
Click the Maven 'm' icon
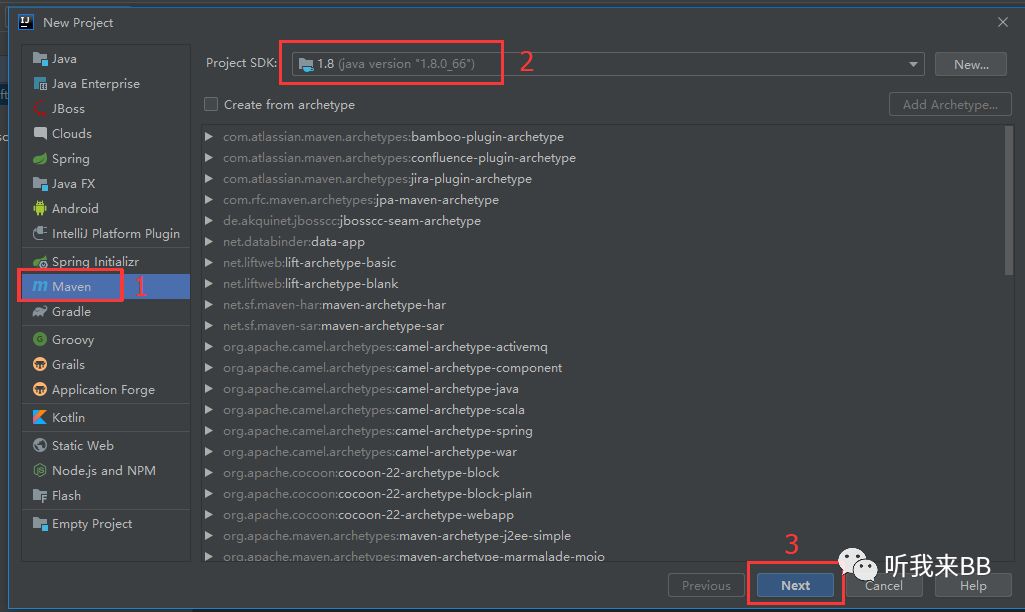40,286
